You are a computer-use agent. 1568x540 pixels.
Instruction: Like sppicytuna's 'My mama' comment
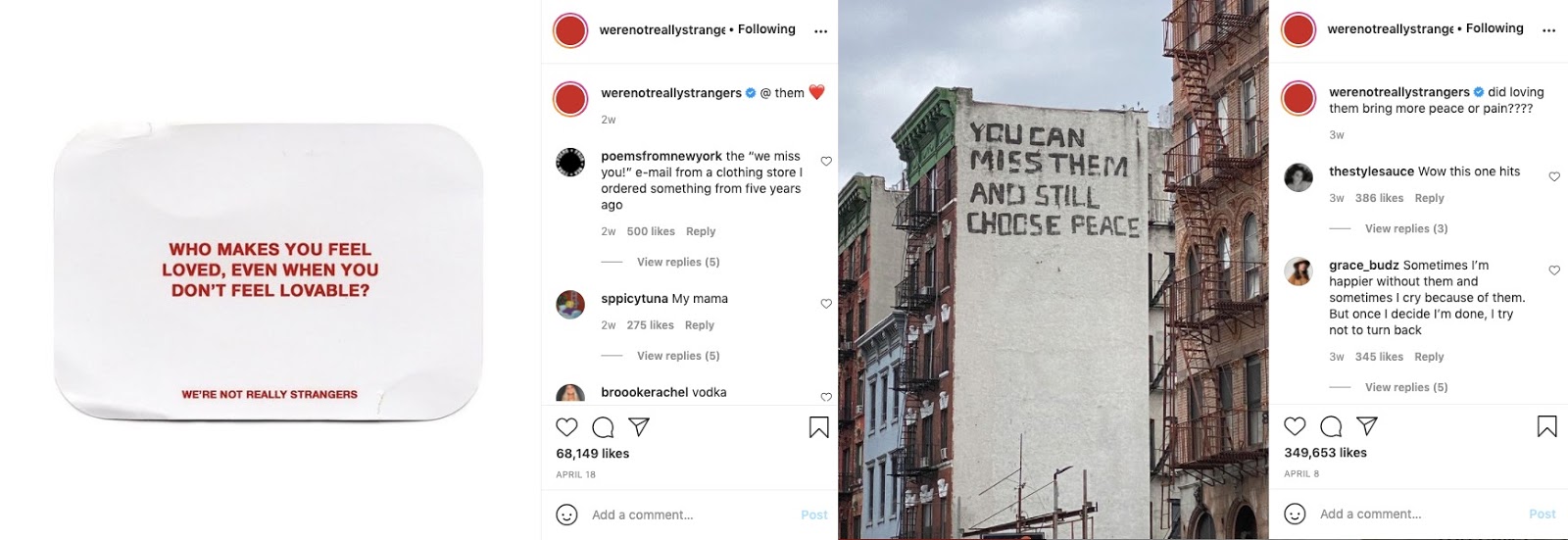(x=826, y=304)
